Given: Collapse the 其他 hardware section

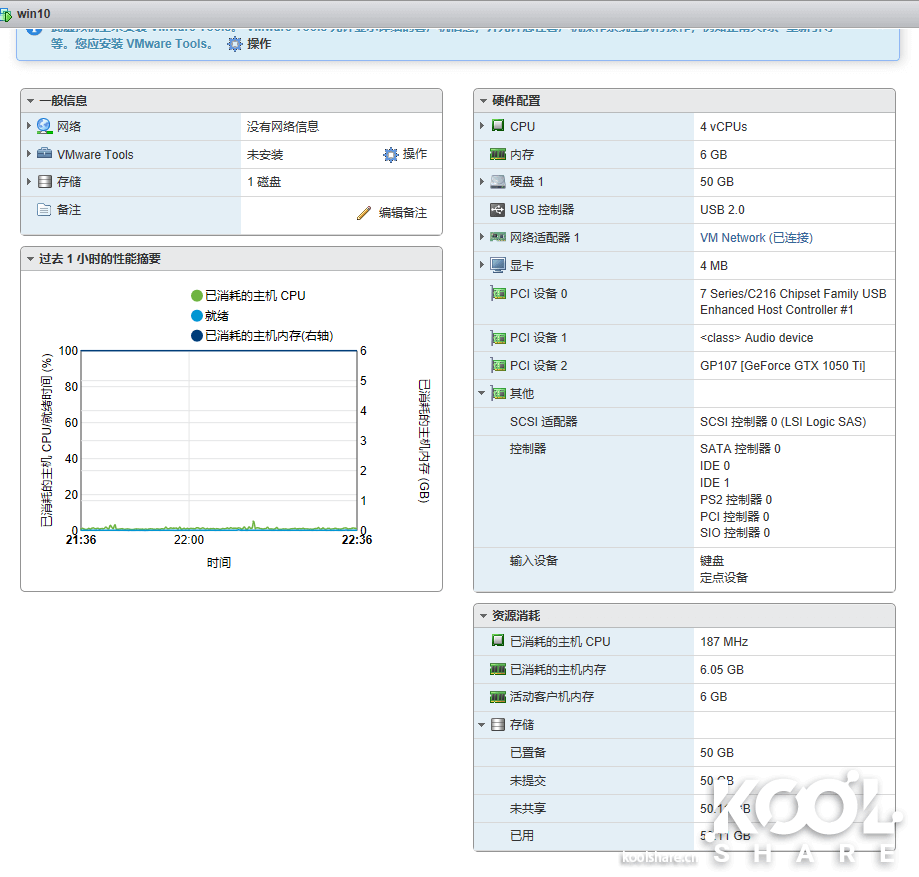Looking at the screenshot, I should (x=482, y=394).
